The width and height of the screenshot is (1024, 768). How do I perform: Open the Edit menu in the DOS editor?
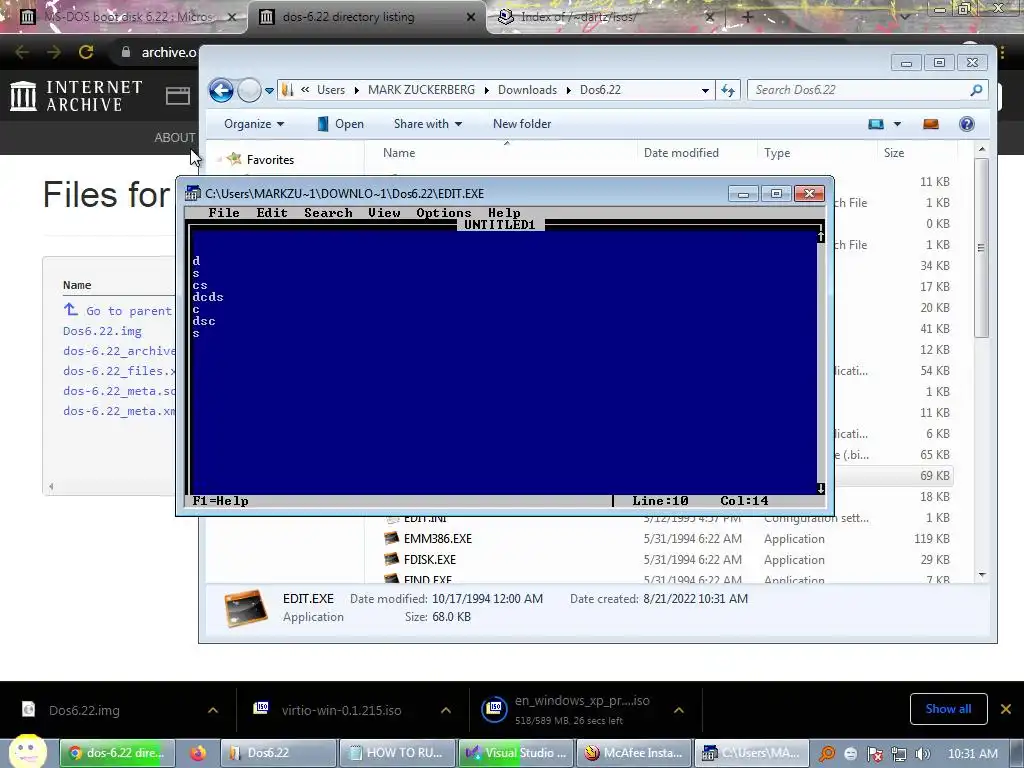[x=272, y=213]
